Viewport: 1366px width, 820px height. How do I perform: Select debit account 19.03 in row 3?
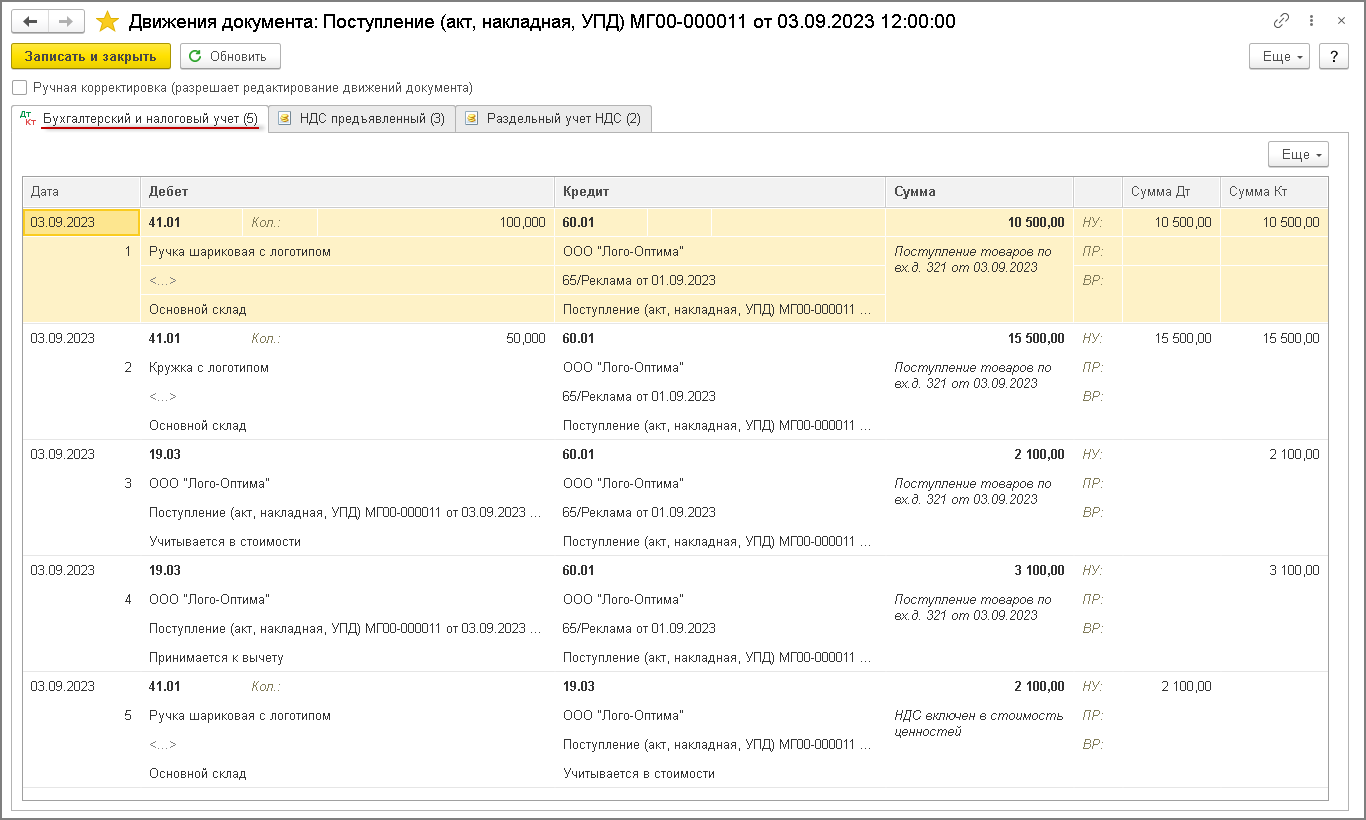165,454
